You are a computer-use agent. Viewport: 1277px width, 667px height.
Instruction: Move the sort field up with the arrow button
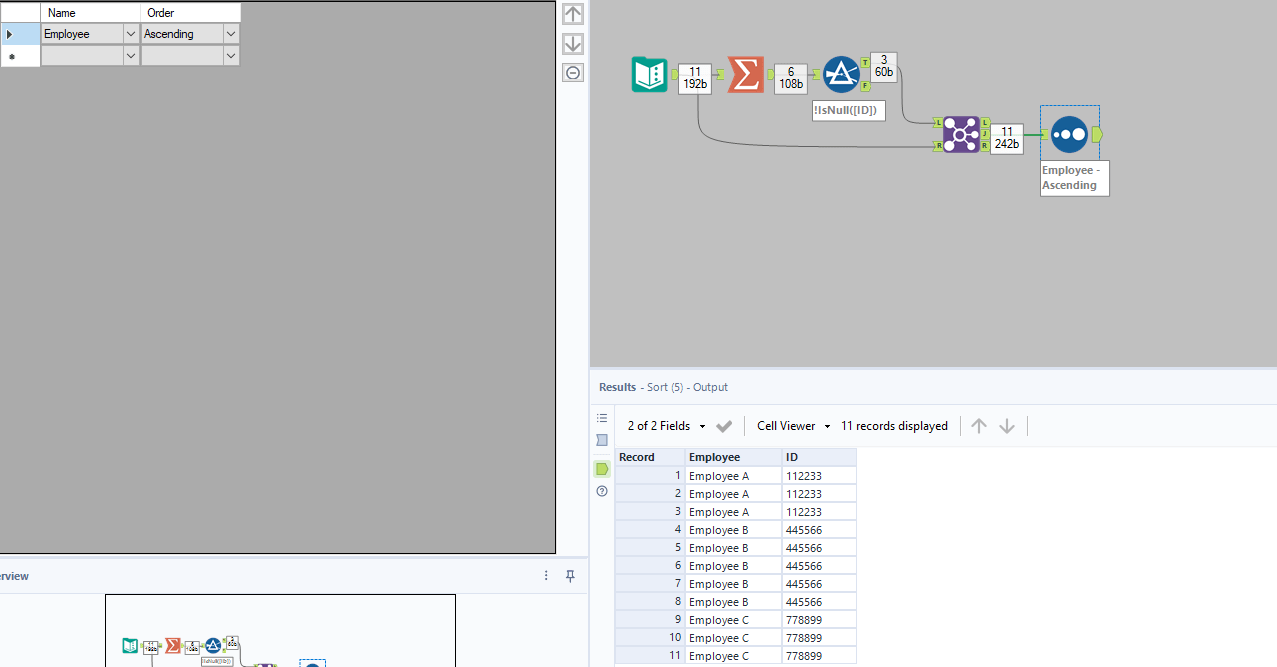(572, 14)
